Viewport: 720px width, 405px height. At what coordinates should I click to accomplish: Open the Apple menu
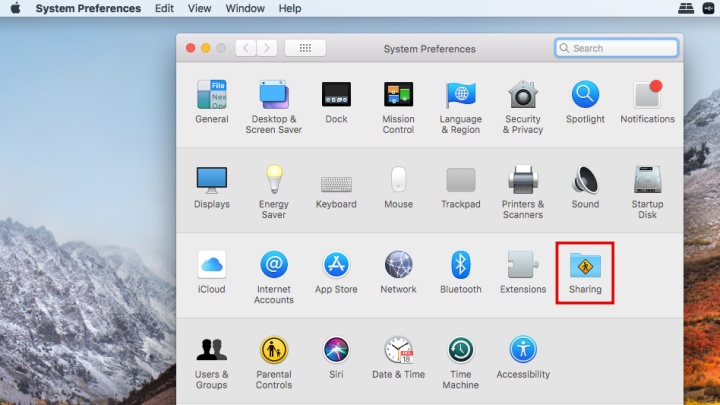pos(16,8)
